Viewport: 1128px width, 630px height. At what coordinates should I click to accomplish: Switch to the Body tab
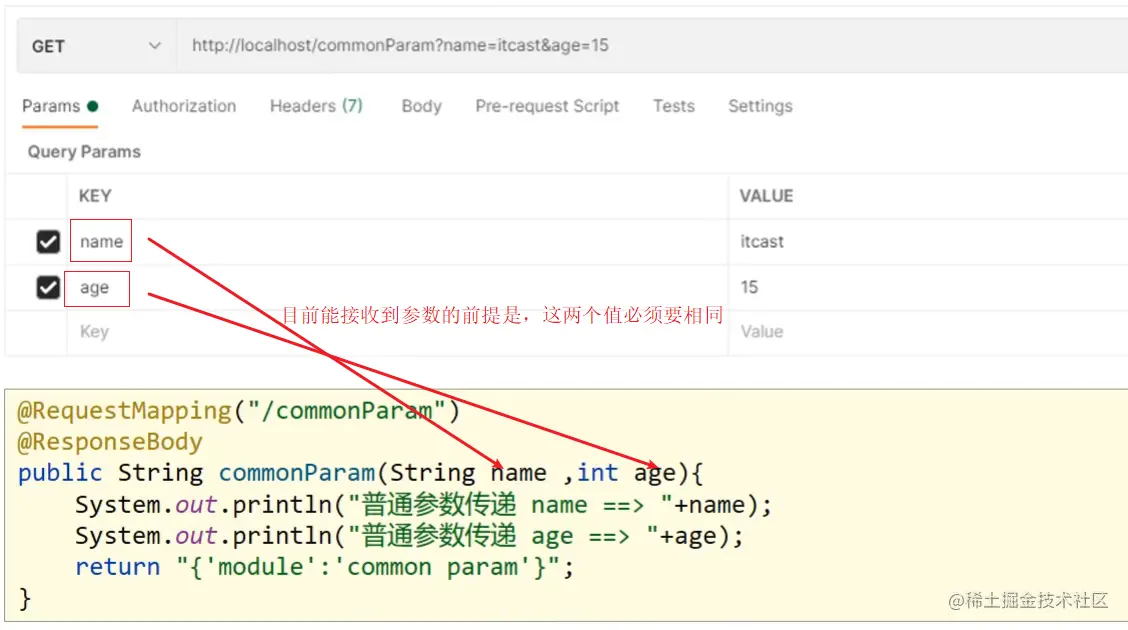pos(422,106)
